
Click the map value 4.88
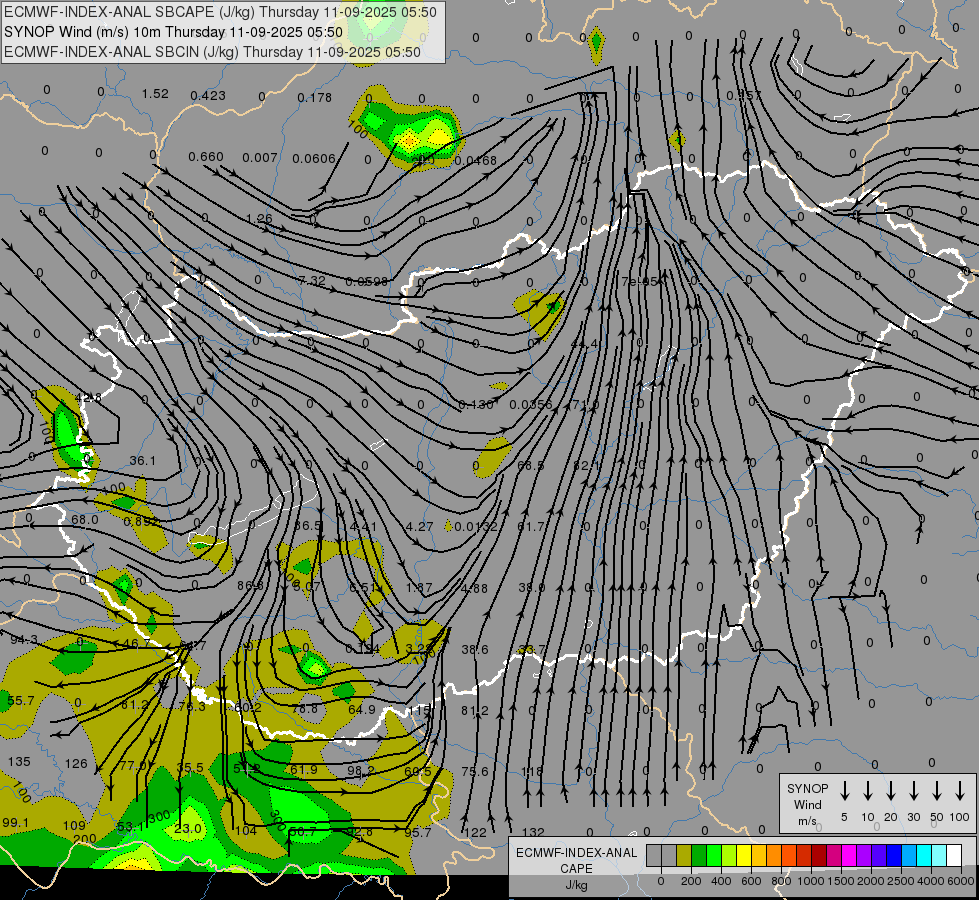pos(474,588)
